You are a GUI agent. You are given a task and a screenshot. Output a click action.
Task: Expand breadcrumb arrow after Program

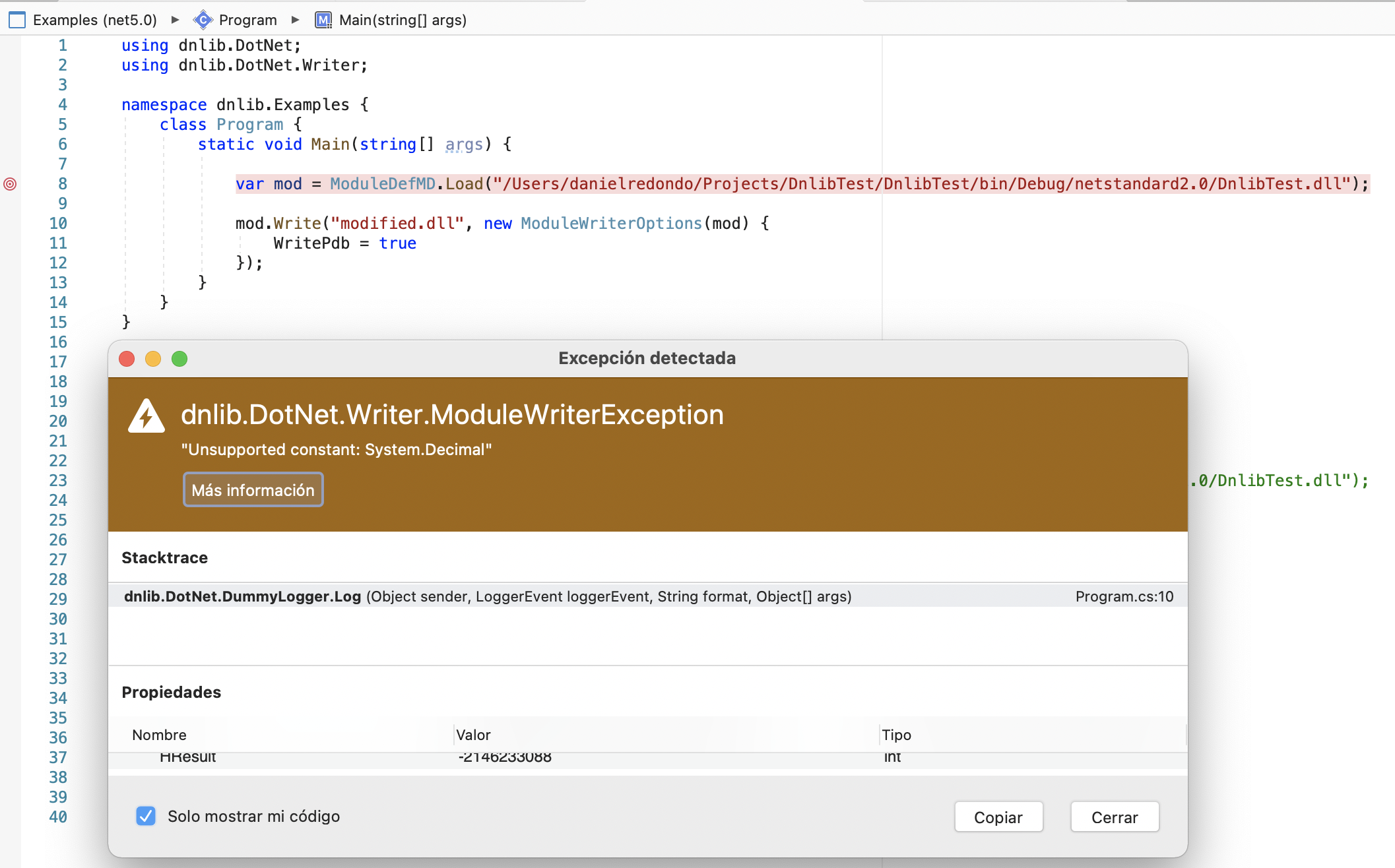(295, 20)
